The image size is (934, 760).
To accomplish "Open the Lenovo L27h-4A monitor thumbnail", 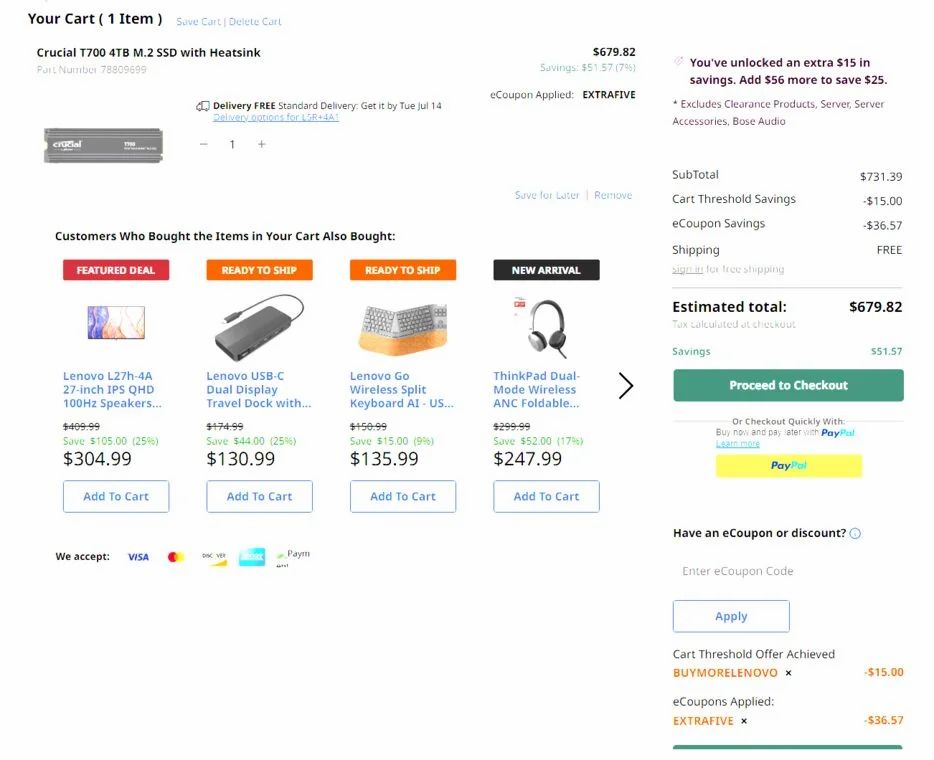I will pyautogui.click(x=116, y=322).
